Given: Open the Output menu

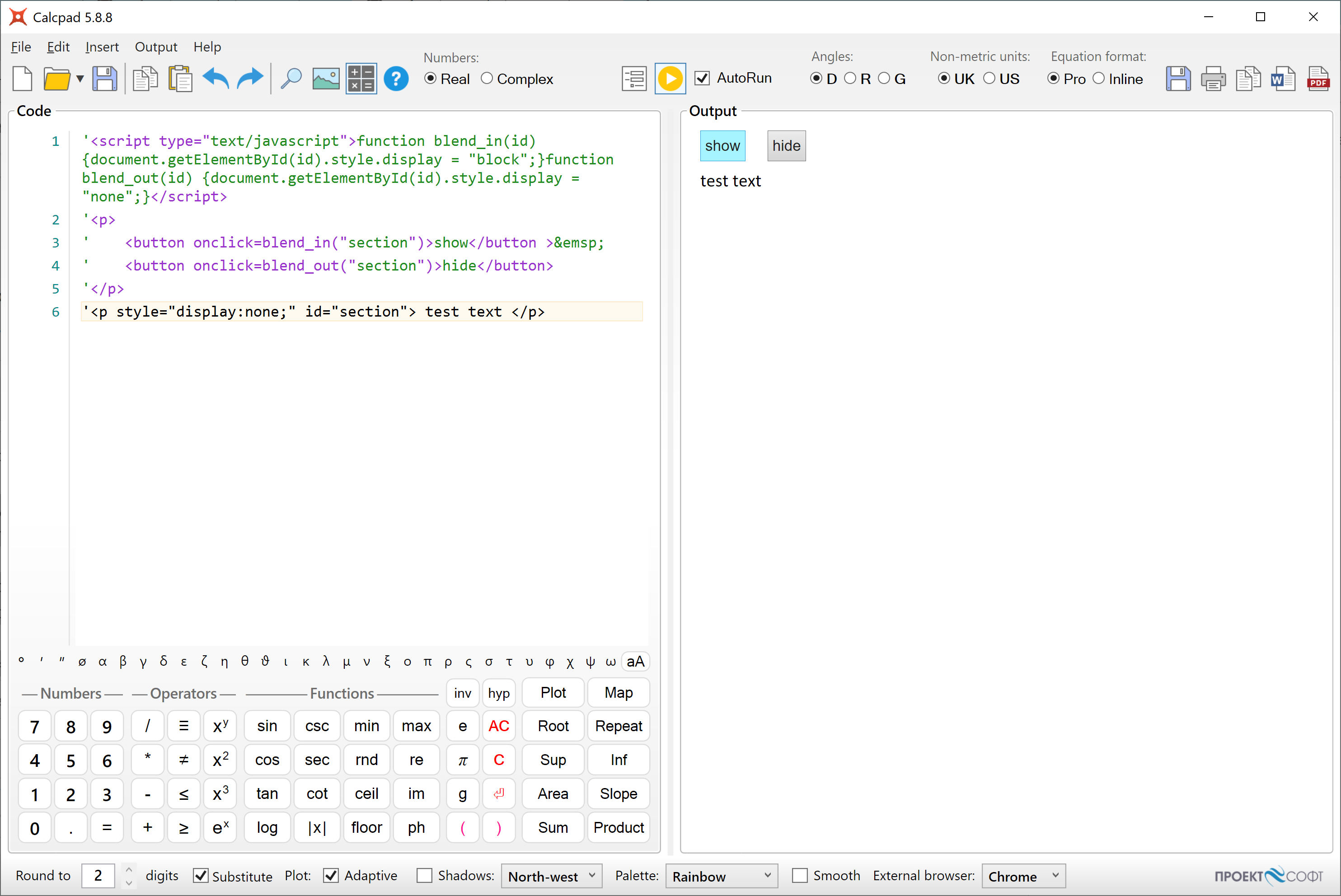Looking at the screenshot, I should (x=156, y=47).
